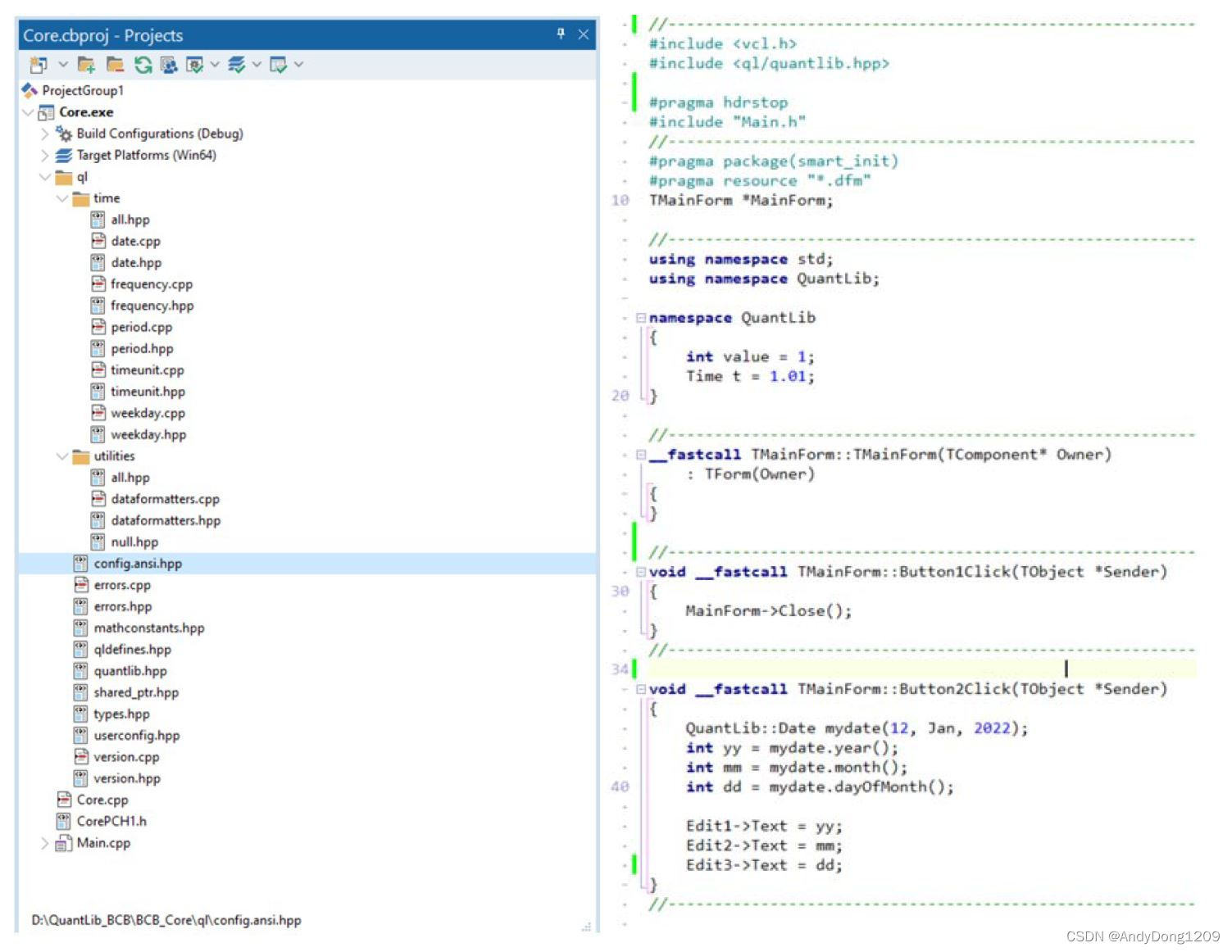Click the New Project toolbar icon

[39, 65]
